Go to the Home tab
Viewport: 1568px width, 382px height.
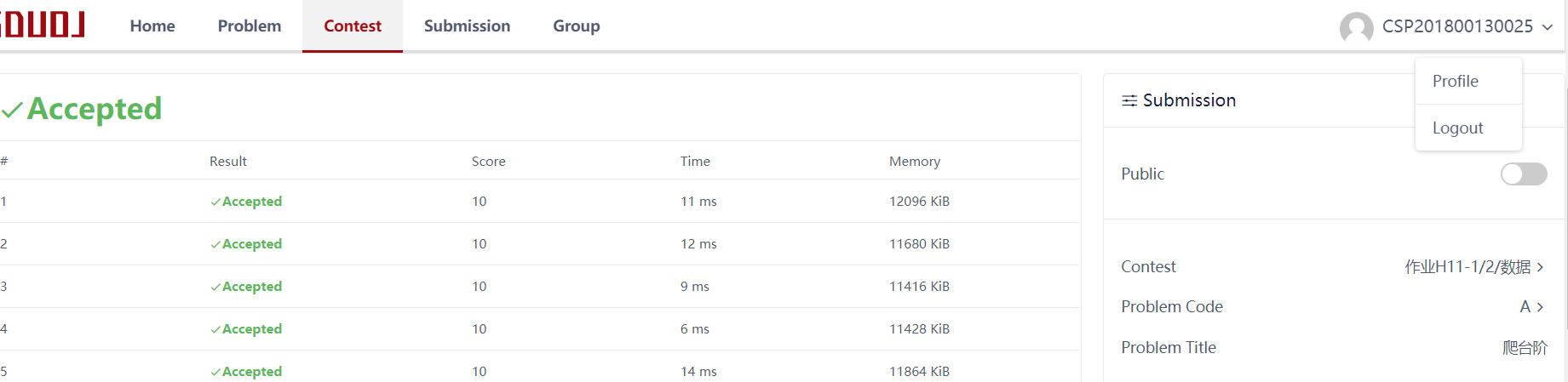coord(152,26)
